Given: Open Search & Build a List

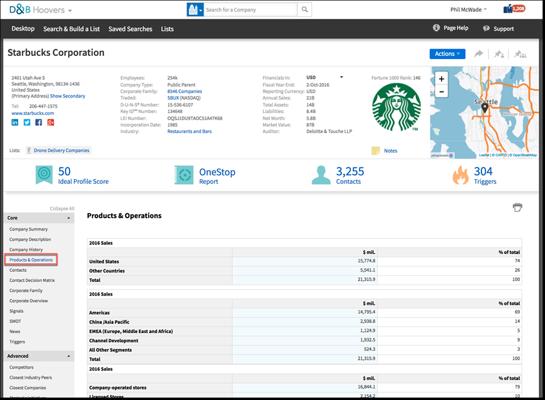Looking at the screenshot, I should tap(72, 29).
